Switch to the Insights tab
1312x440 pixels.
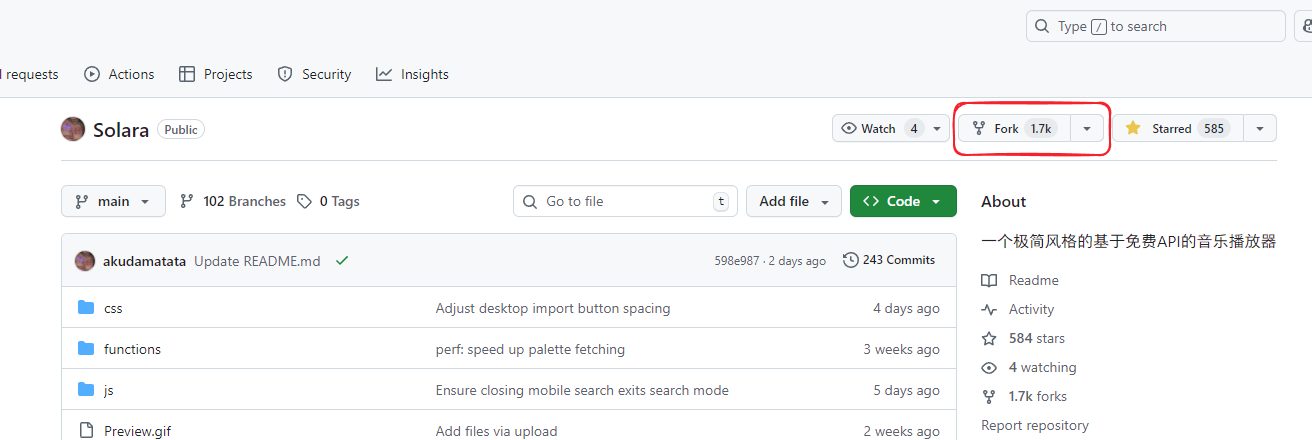[x=412, y=74]
